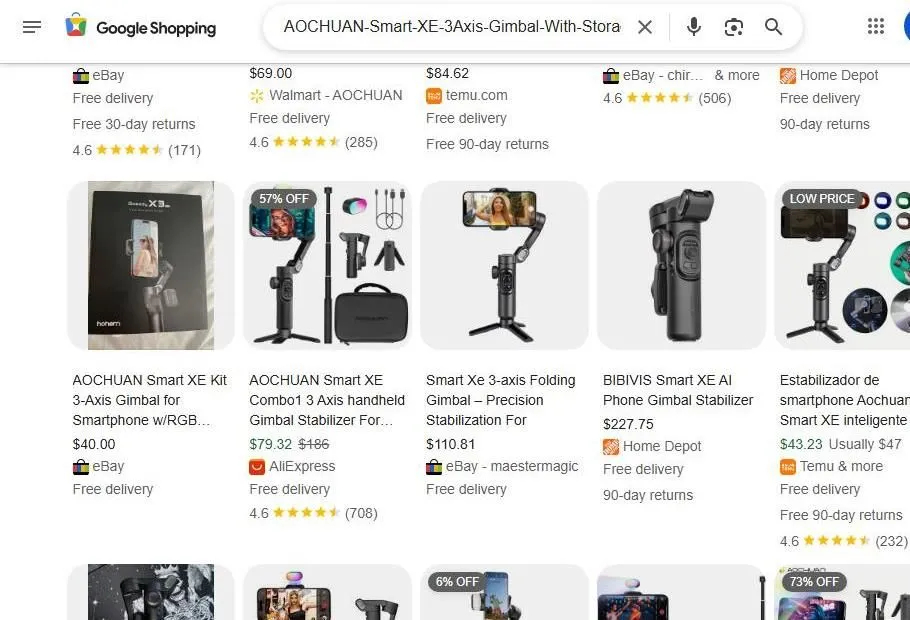Click the eBay icon under $40.00
This screenshot has height=620, width=910.
click(81, 467)
